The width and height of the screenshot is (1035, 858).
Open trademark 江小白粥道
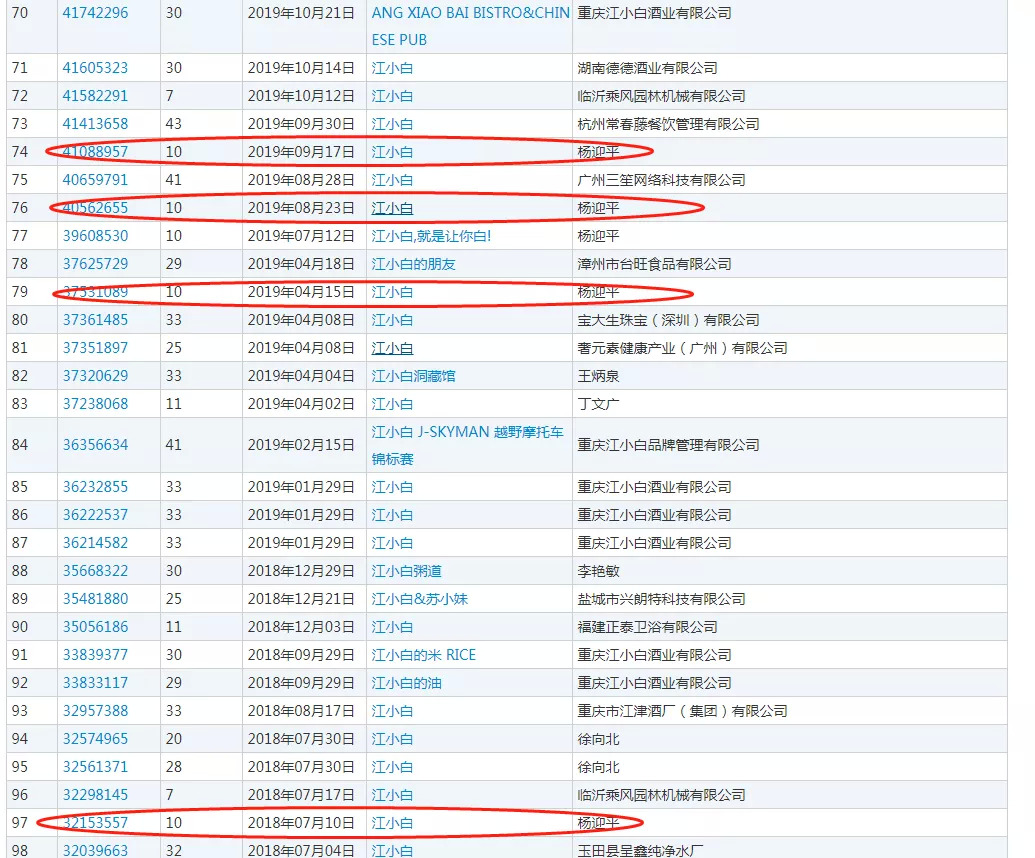click(407, 571)
